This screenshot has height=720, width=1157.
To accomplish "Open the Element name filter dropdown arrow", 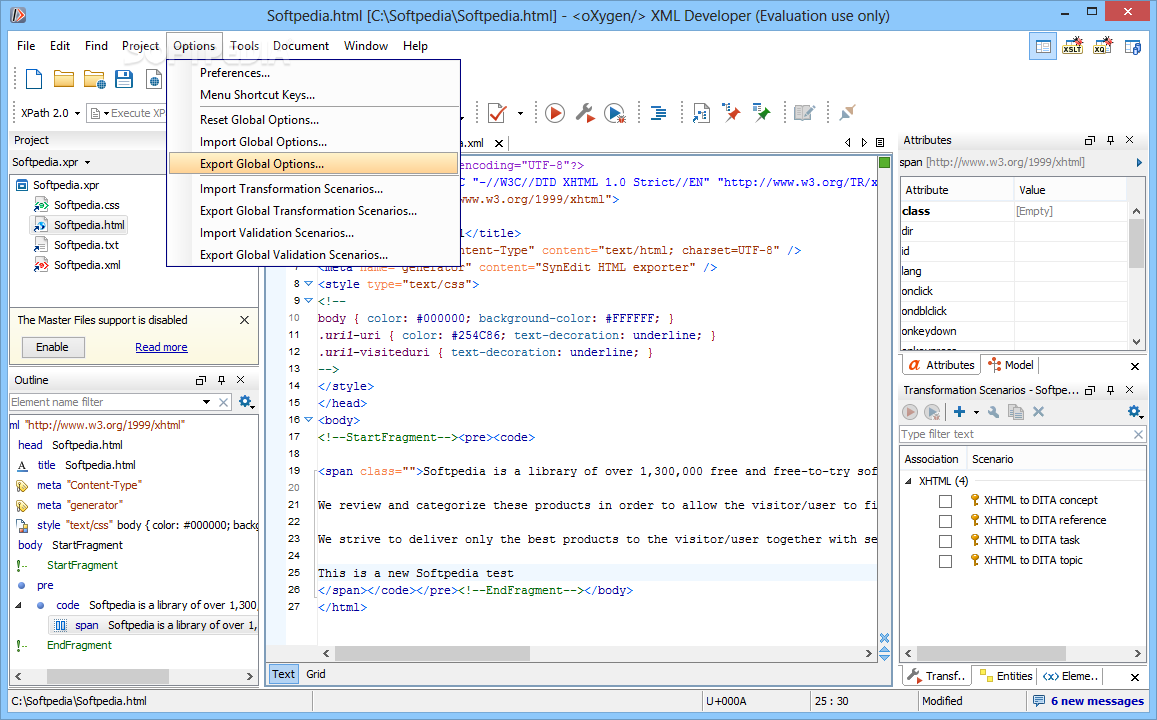I will [x=207, y=402].
